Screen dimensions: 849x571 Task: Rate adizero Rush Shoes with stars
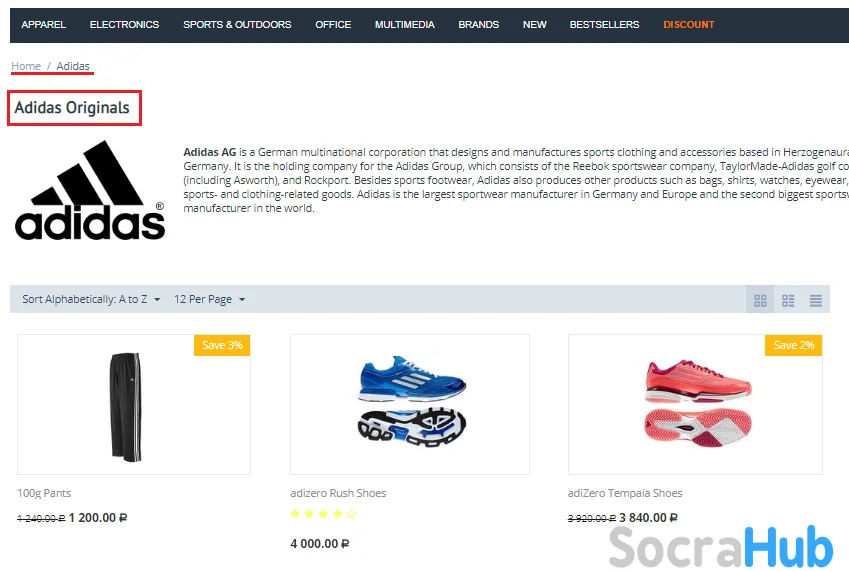click(323, 514)
